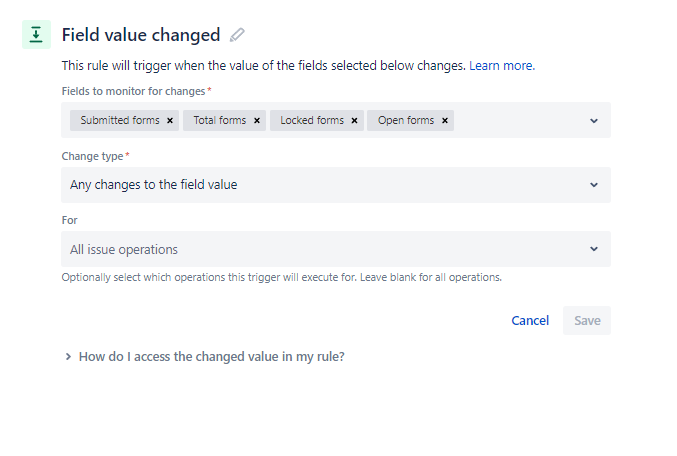Image resolution: width=677 pixels, height=456 pixels.
Task: Select the Total forms chip label
Action: coord(220,120)
